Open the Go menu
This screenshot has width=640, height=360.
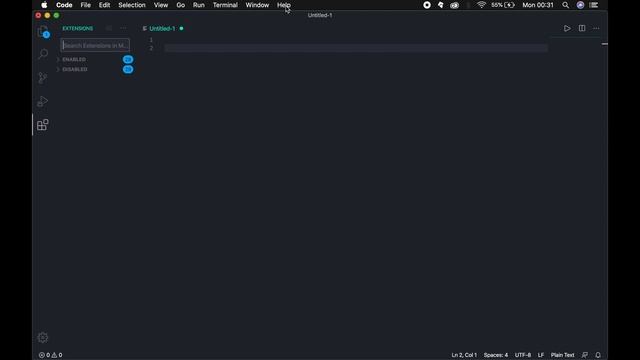(180, 5)
